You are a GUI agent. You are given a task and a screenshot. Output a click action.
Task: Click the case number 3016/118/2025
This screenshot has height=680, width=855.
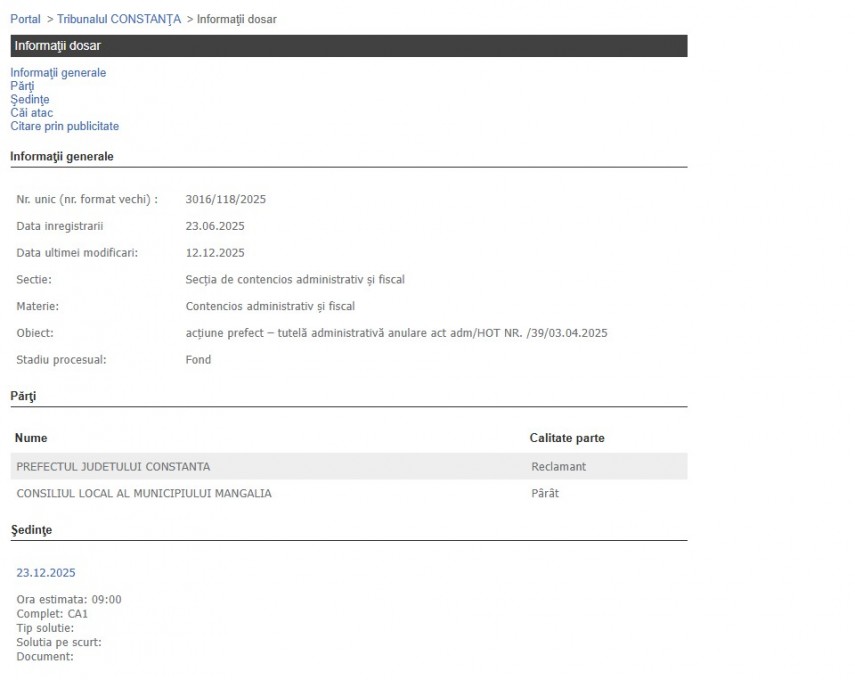(225, 200)
